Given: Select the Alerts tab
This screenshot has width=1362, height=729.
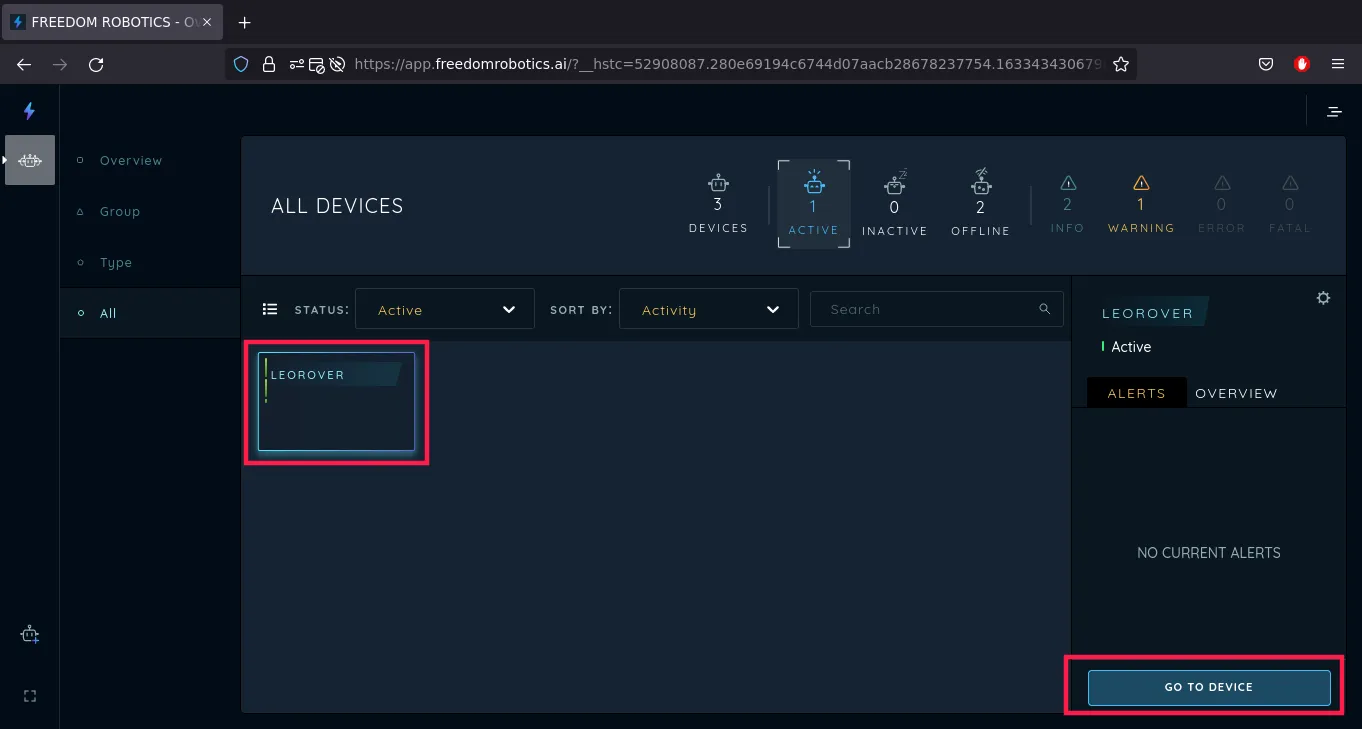Looking at the screenshot, I should (1136, 393).
